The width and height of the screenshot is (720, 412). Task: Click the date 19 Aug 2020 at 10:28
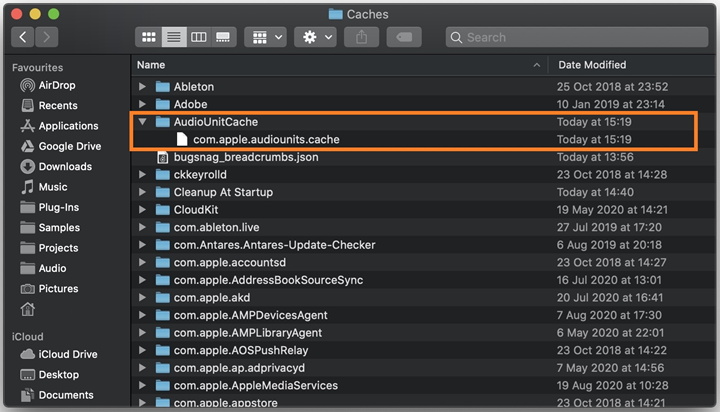pyautogui.click(x=612, y=385)
